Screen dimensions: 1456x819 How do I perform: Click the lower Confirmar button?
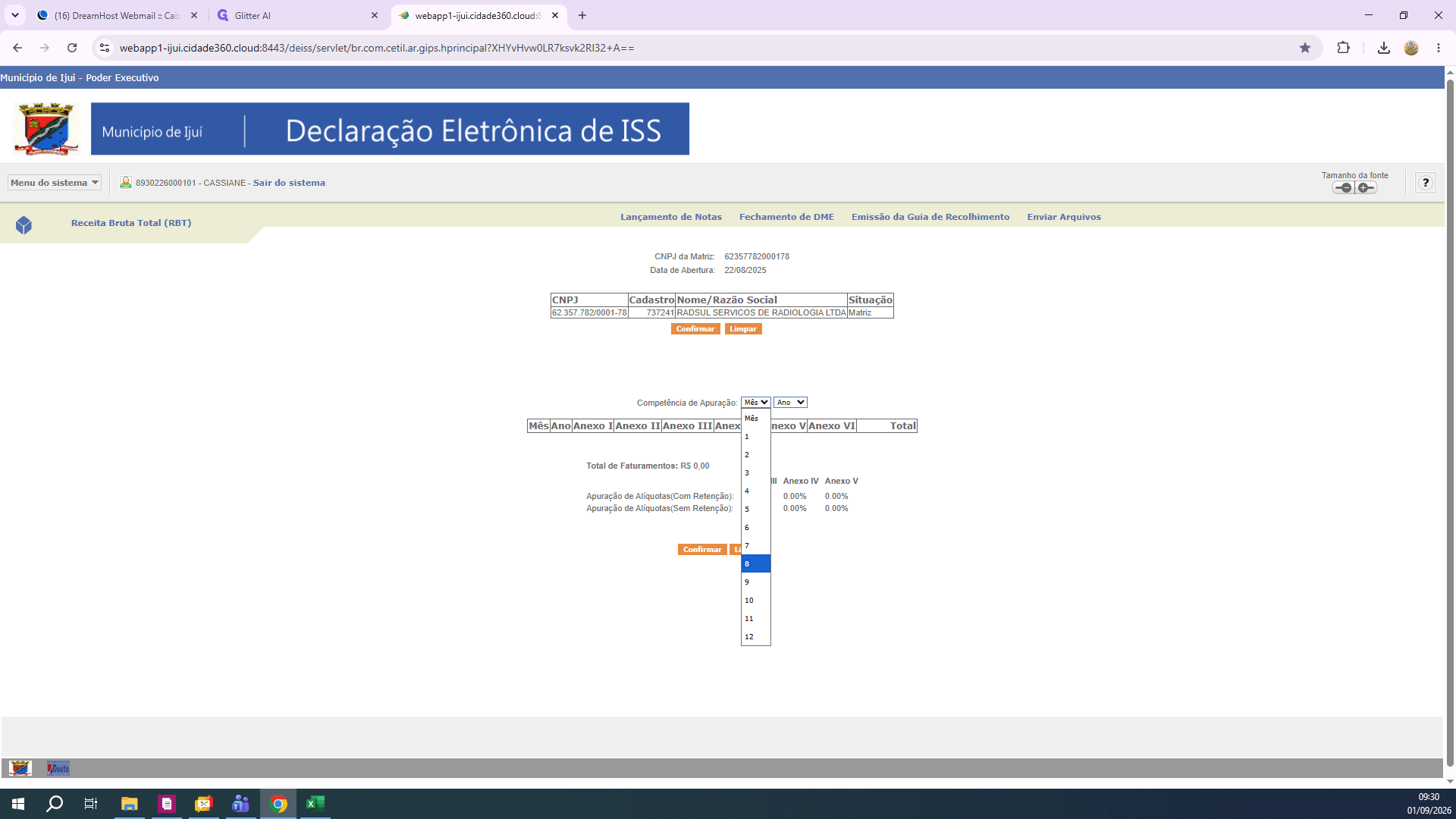(702, 550)
